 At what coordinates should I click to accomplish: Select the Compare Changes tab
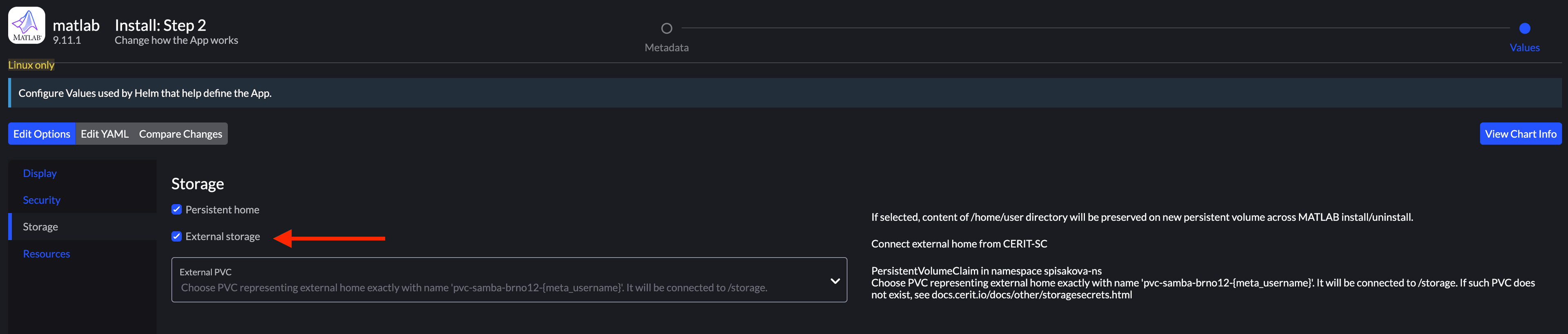(x=180, y=134)
